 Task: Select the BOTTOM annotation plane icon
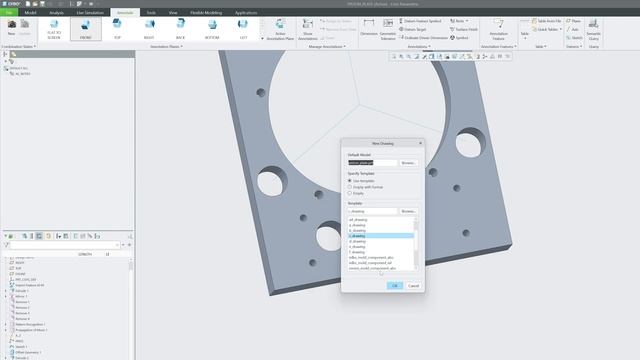212,29
